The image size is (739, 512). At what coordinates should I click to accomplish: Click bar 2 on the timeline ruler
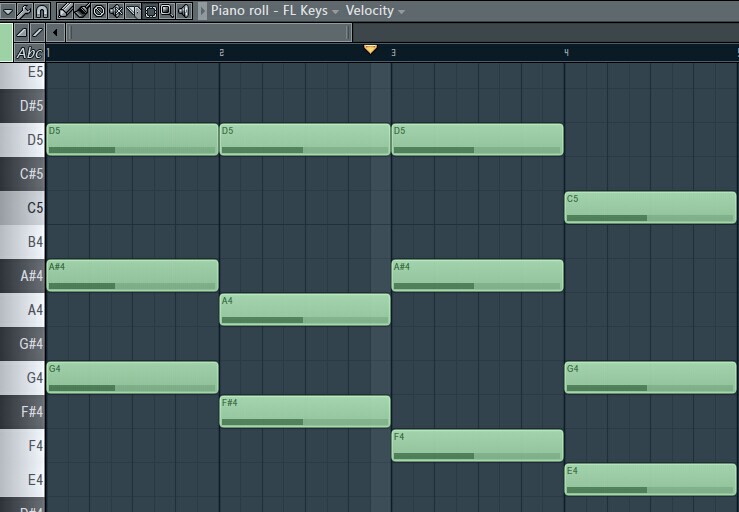(x=222, y=53)
